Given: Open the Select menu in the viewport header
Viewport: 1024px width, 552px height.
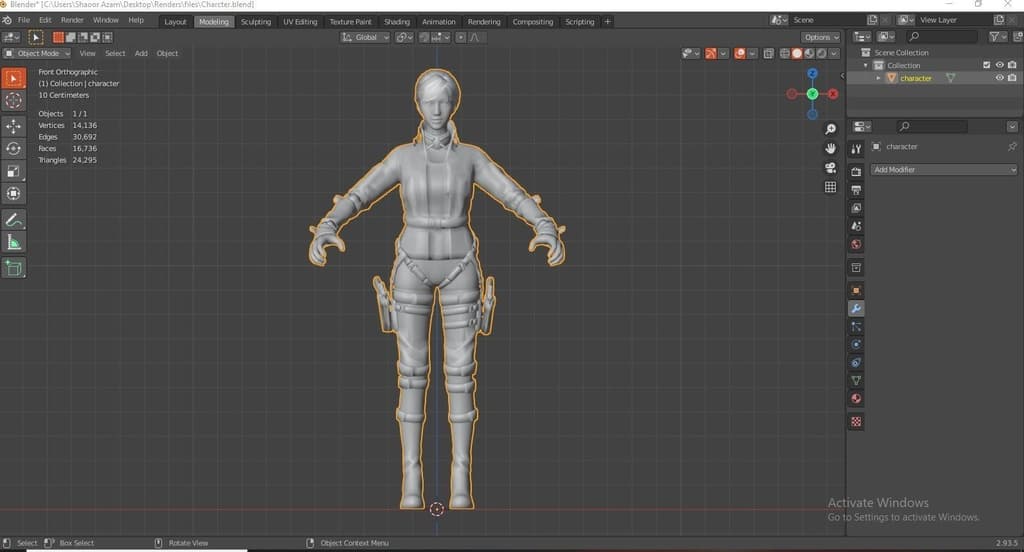Looking at the screenshot, I should pos(115,53).
